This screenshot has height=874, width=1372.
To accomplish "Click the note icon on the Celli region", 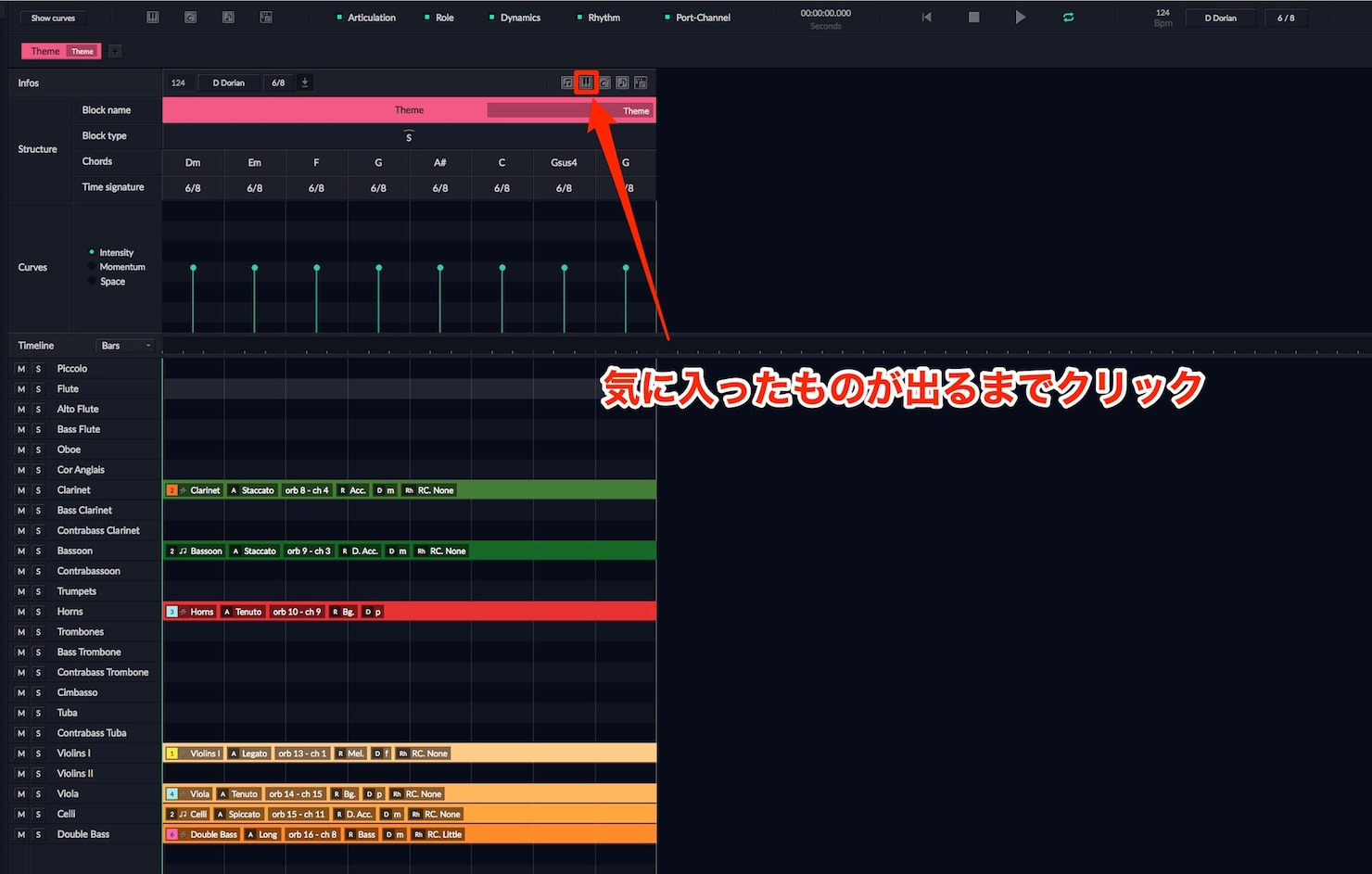I will [x=183, y=815].
